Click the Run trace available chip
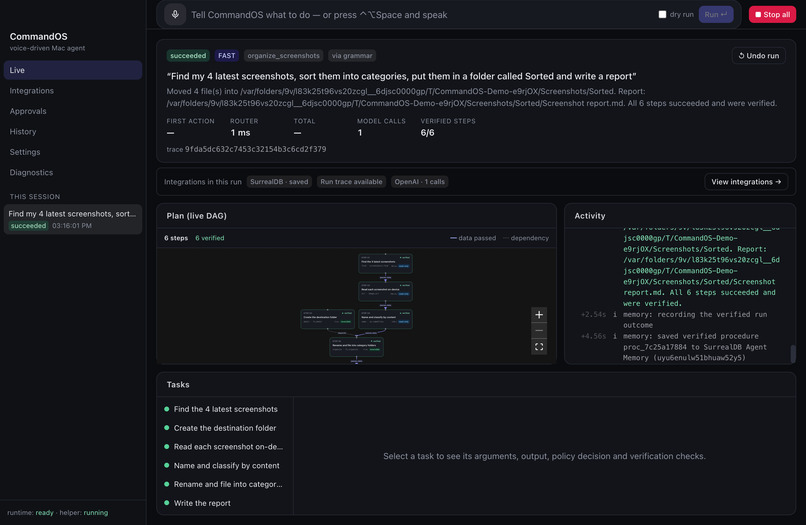This screenshot has height=525, width=806. 351,182
